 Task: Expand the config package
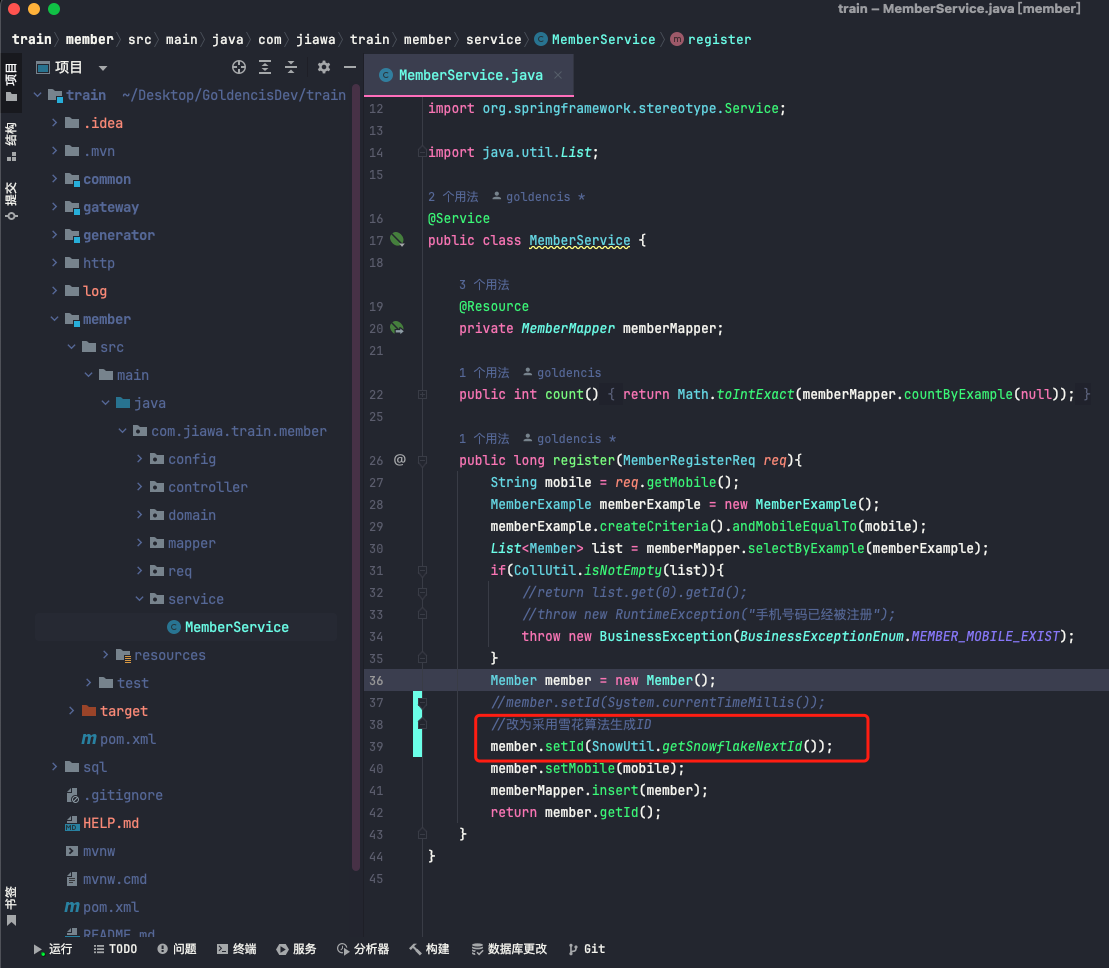139,459
